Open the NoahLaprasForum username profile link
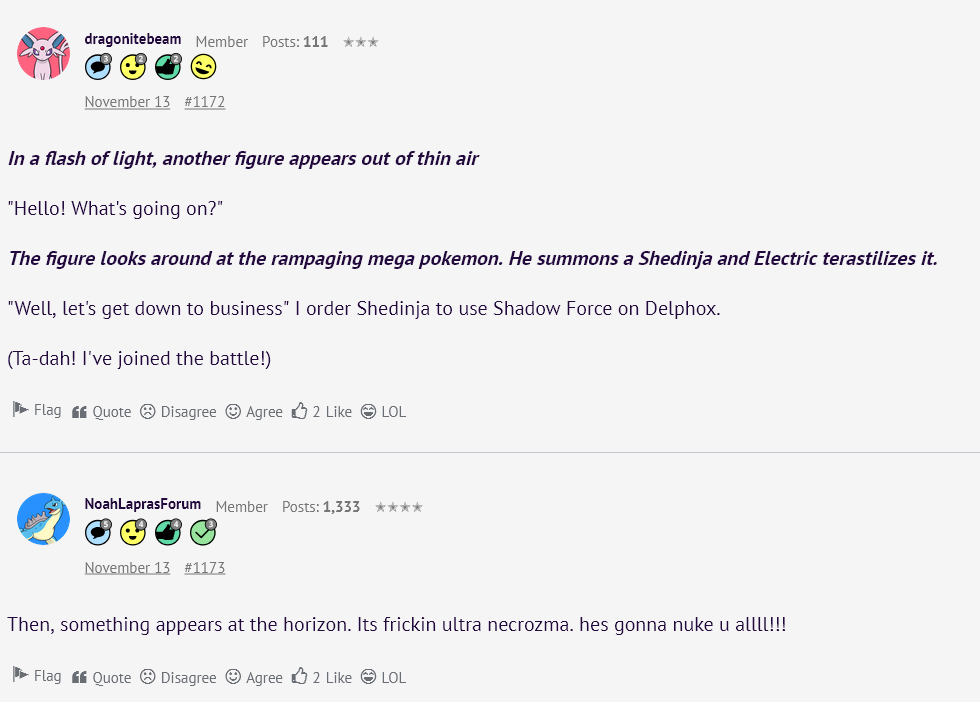This screenshot has width=980, height=702. coord(143,504)
